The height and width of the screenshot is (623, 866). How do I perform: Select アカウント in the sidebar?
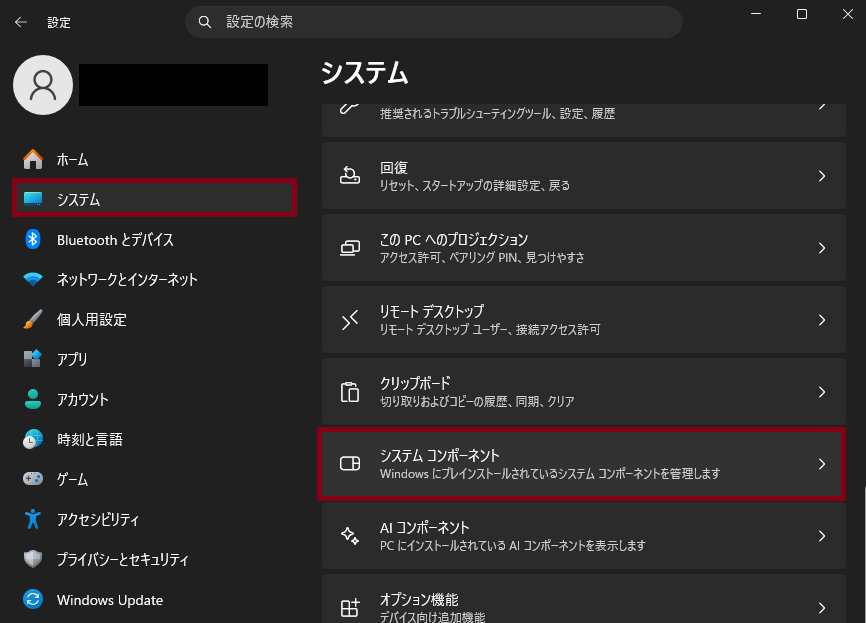point(83,399)
